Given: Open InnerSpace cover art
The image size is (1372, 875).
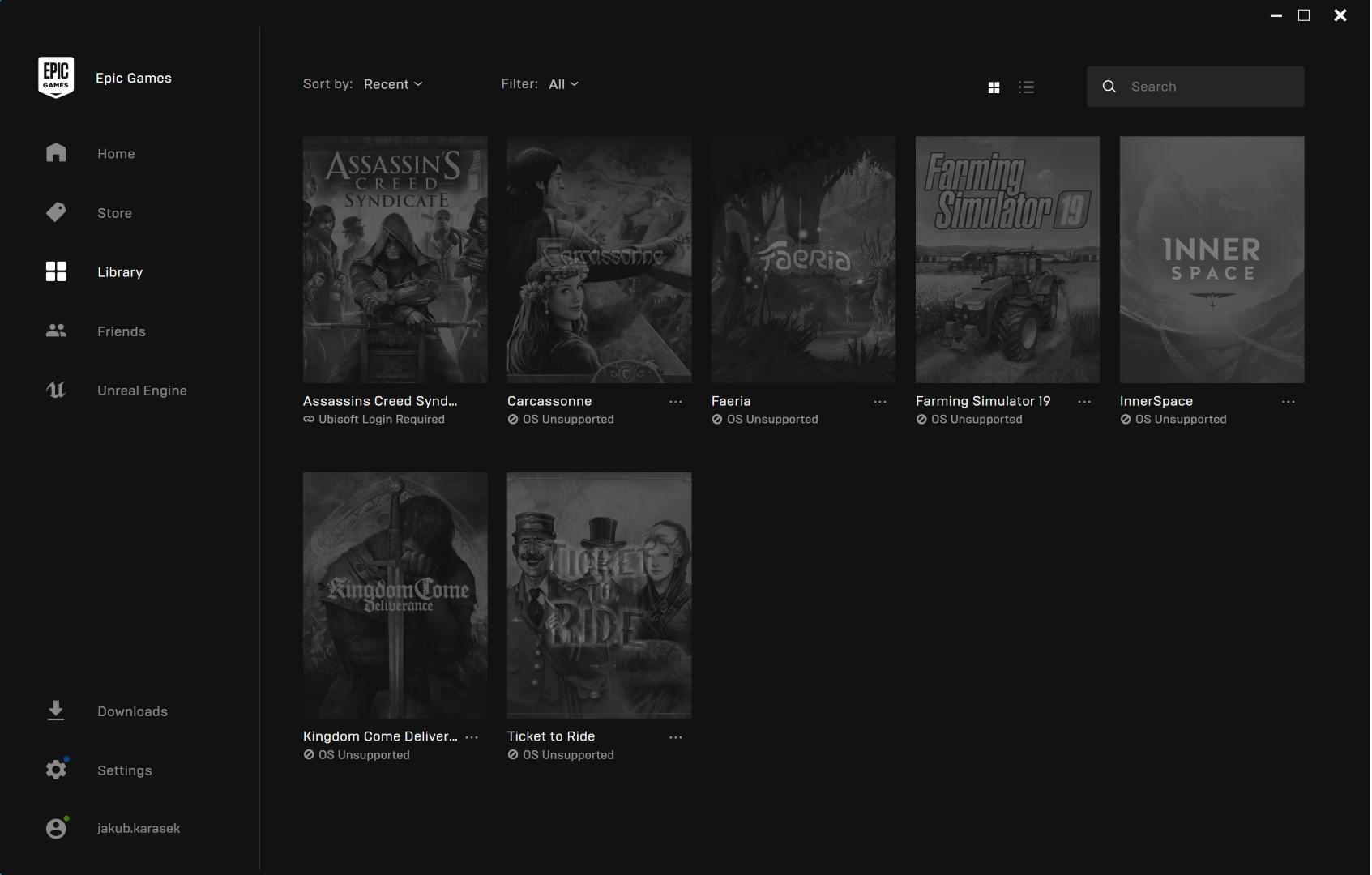Looking at the screenshot, I should 1212,259.
